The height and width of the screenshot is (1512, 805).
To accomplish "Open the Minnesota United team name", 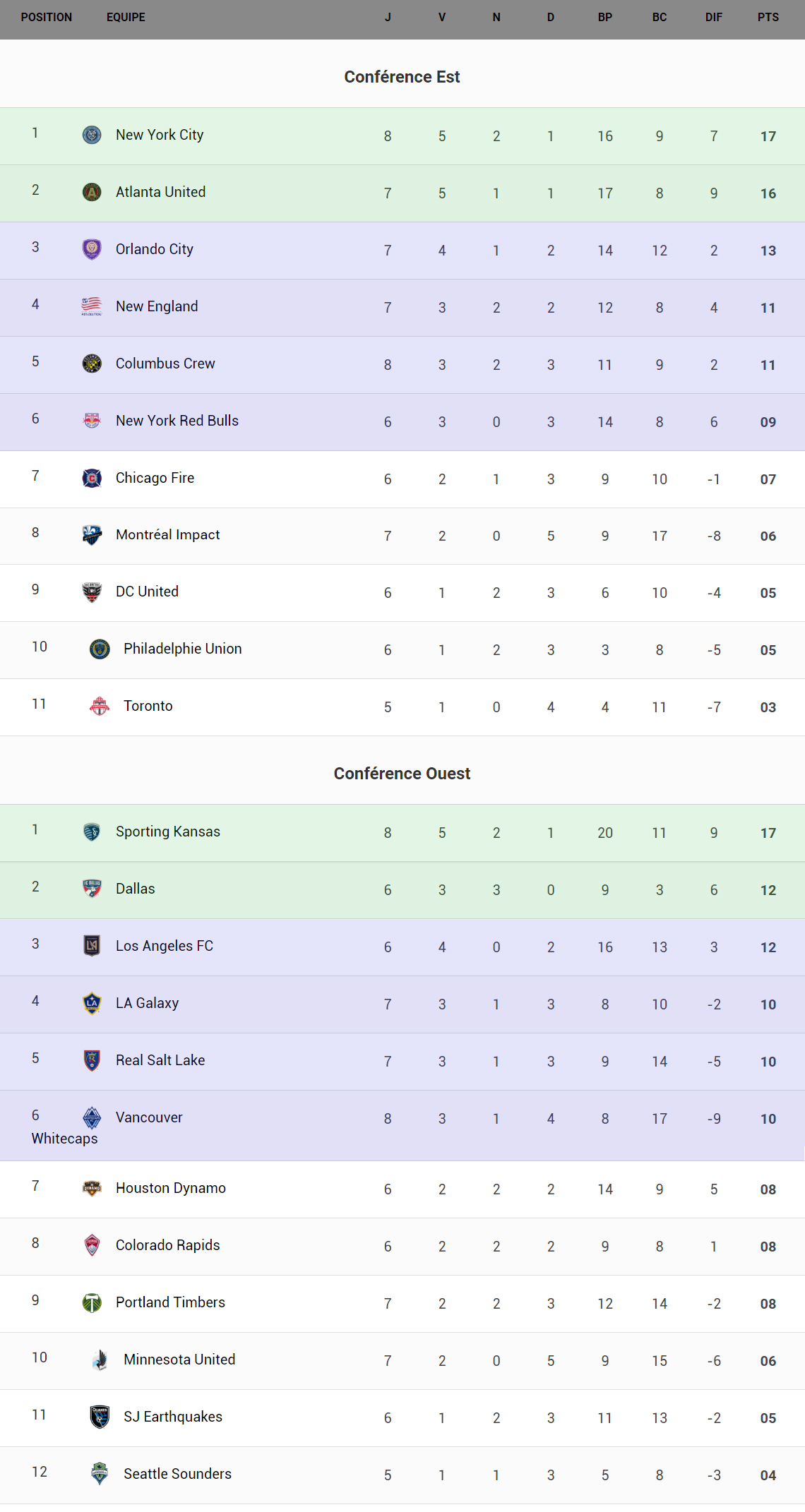I will [179, 1360].
